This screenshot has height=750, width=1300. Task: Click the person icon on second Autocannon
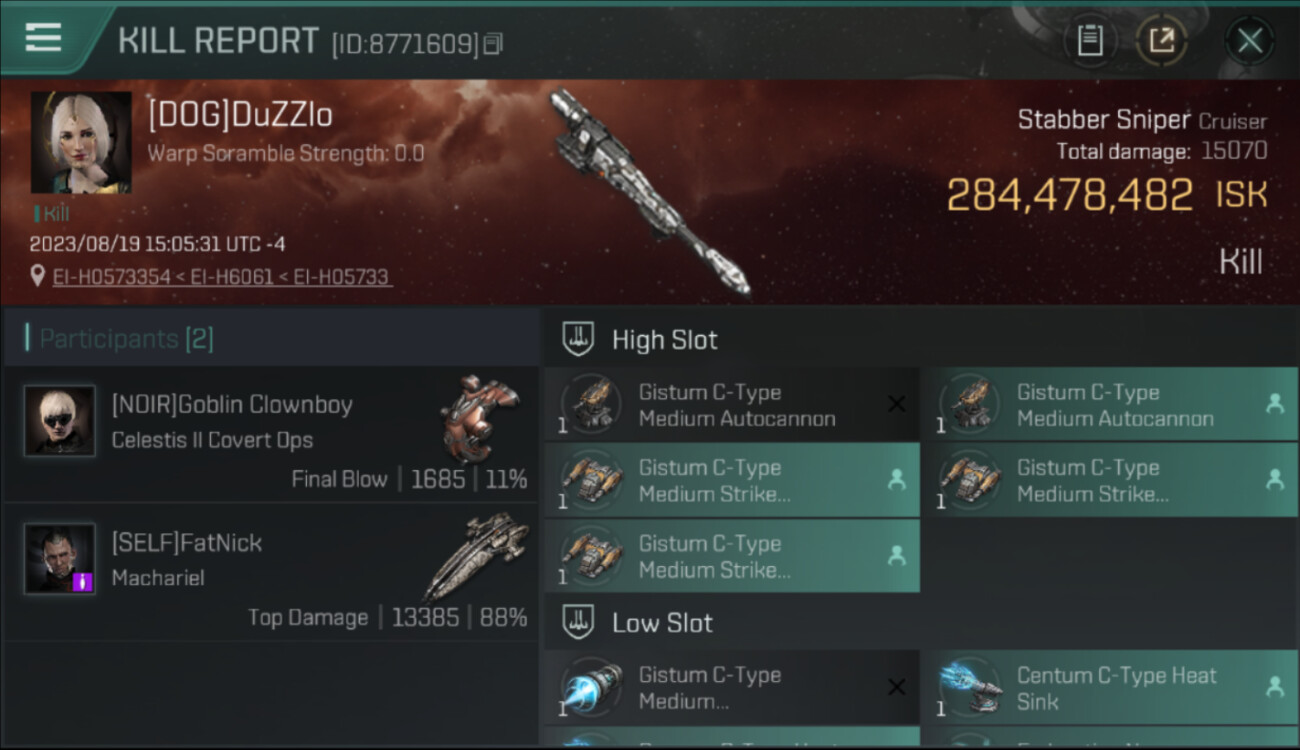[1274, 403]
